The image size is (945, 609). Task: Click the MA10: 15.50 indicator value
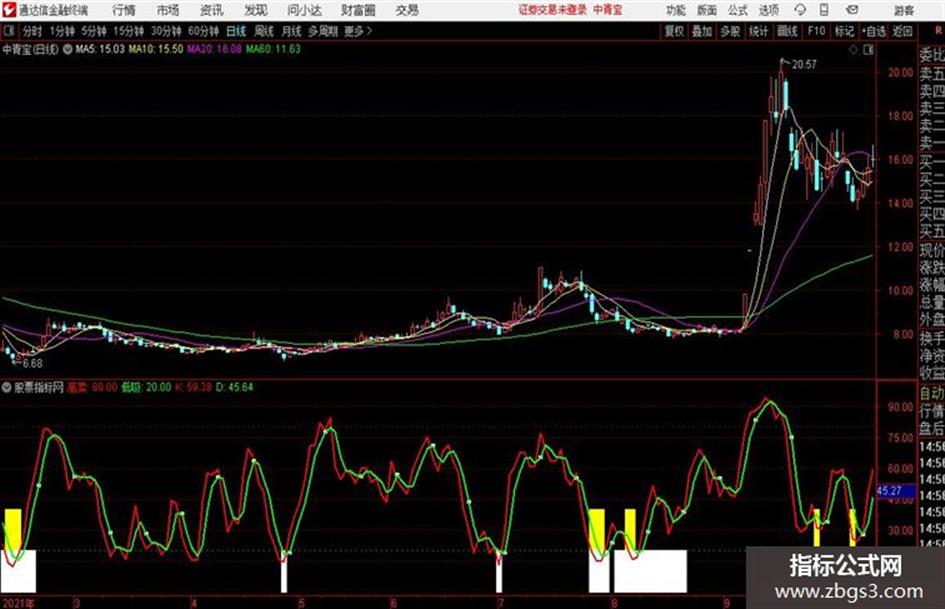155,49
